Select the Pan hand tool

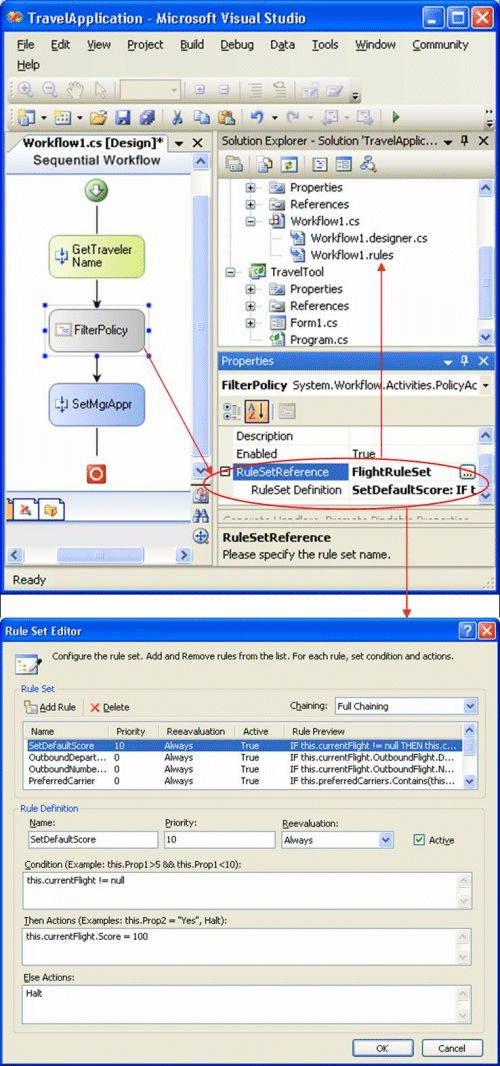[x=74, y=90]
